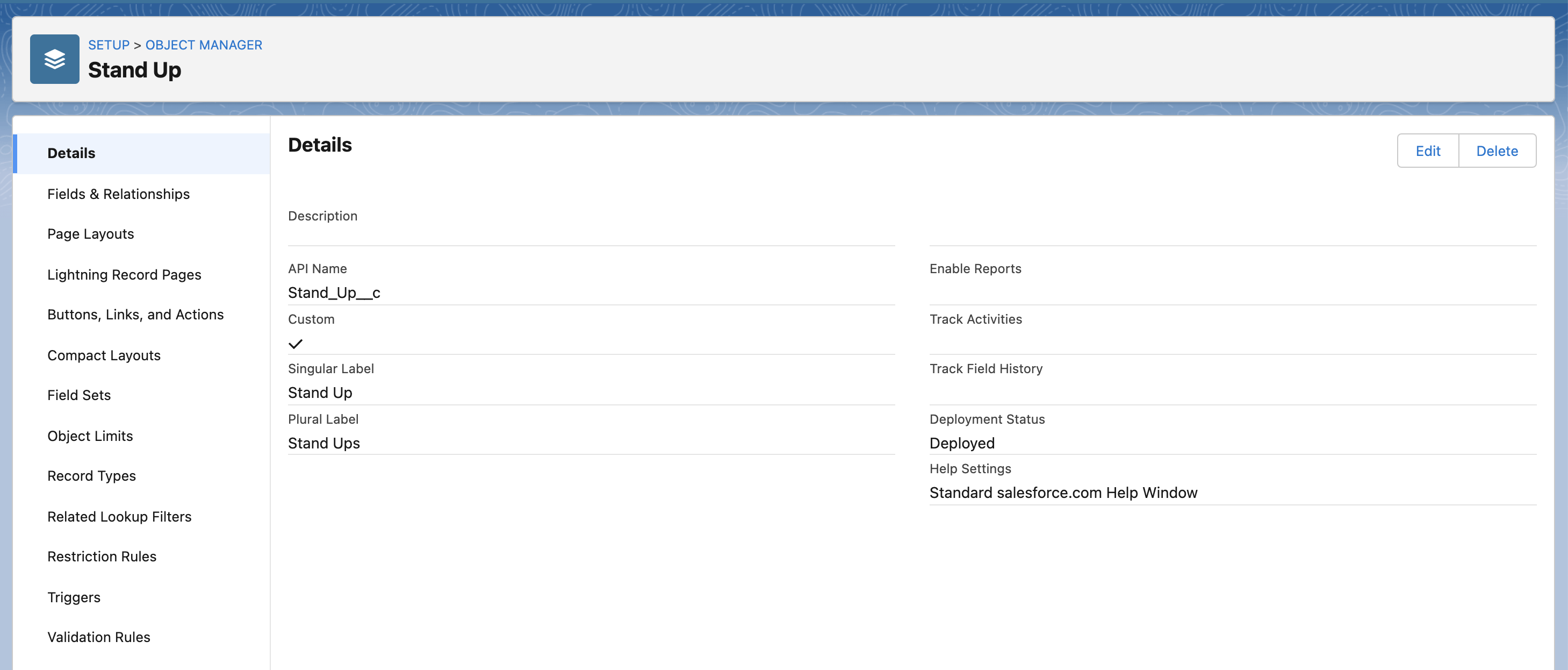Select the Details sidebar item
This screenshot has width=1568, height=670.
(x=71, y=153)
